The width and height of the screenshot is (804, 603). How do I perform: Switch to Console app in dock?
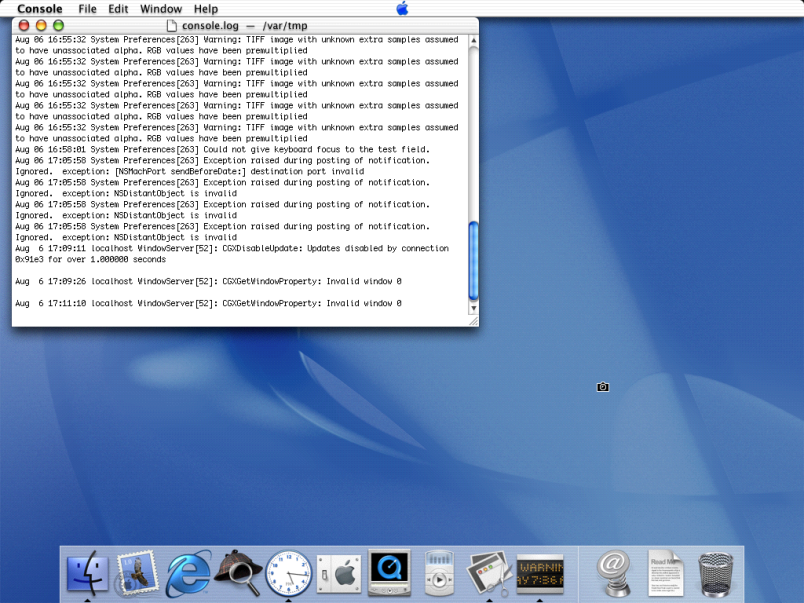[x=540, y=573]
